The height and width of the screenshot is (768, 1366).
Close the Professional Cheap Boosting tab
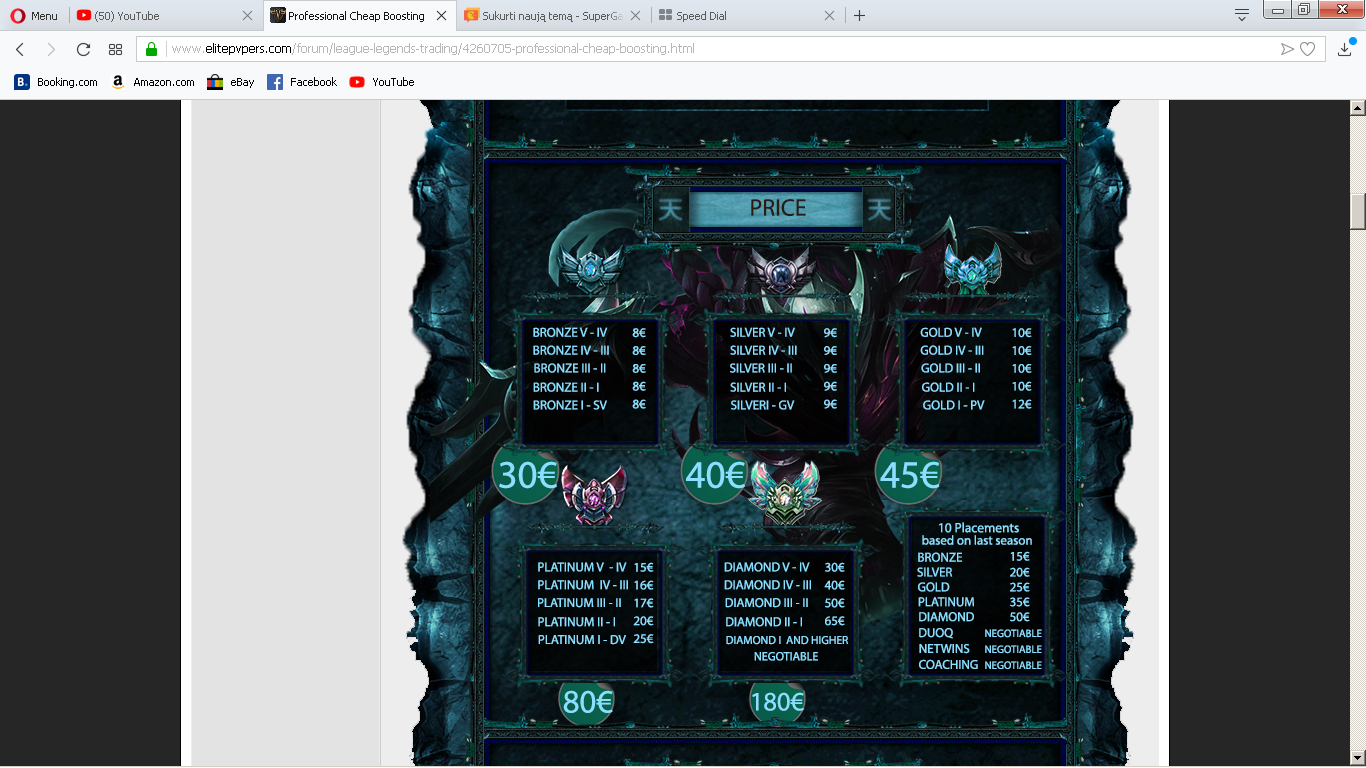(x=441, y=16)
